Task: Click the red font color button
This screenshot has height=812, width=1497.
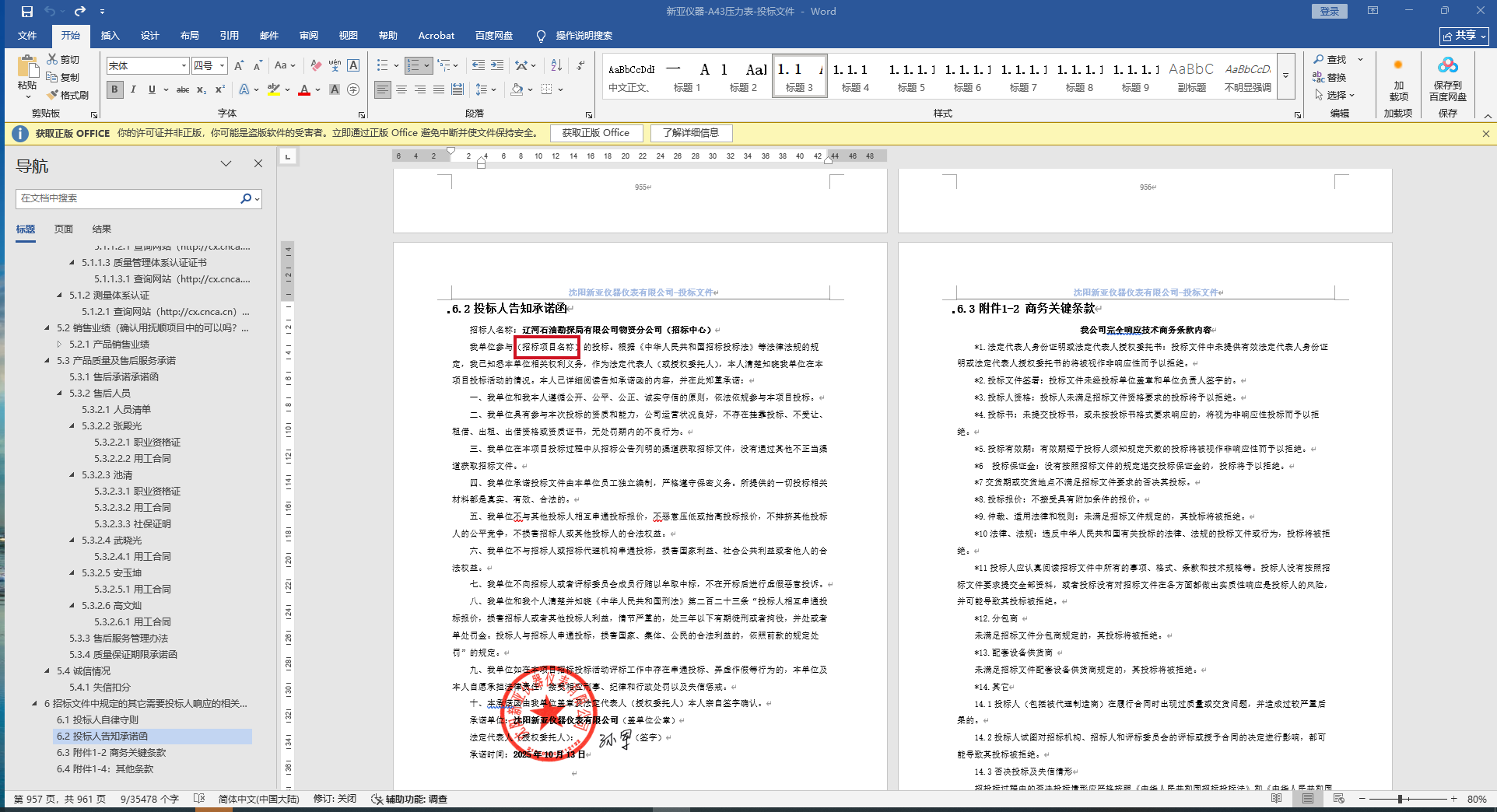Action: coord(304,89)
